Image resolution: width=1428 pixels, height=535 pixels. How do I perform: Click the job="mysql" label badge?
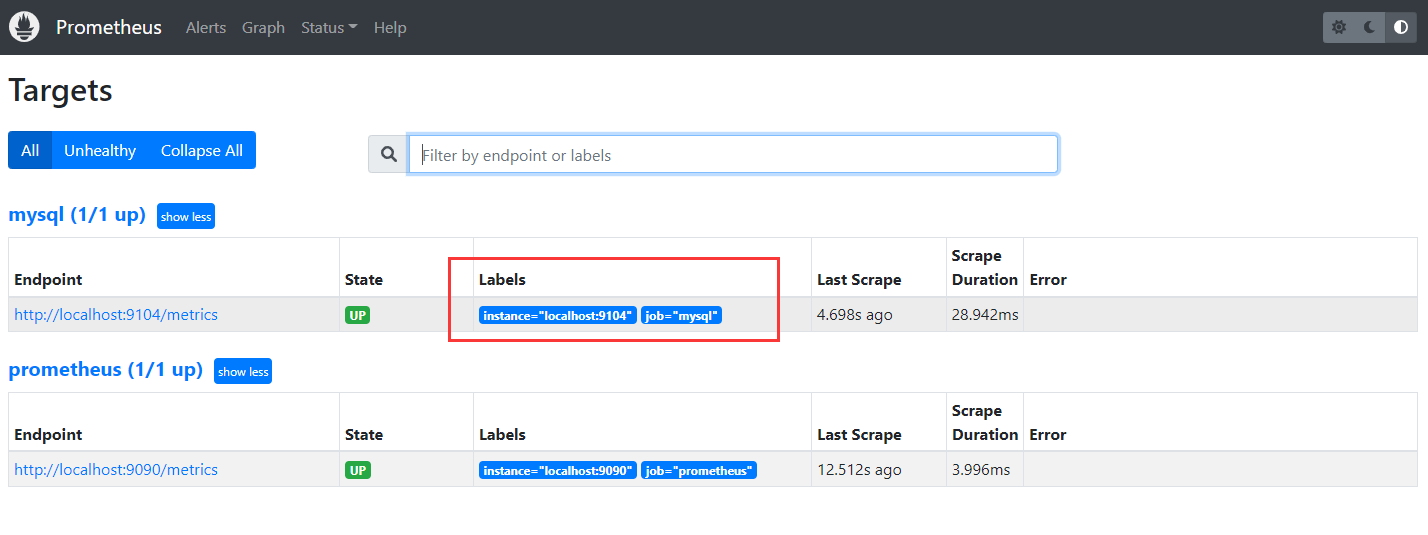pyautogui.click(x=681, y=315)
